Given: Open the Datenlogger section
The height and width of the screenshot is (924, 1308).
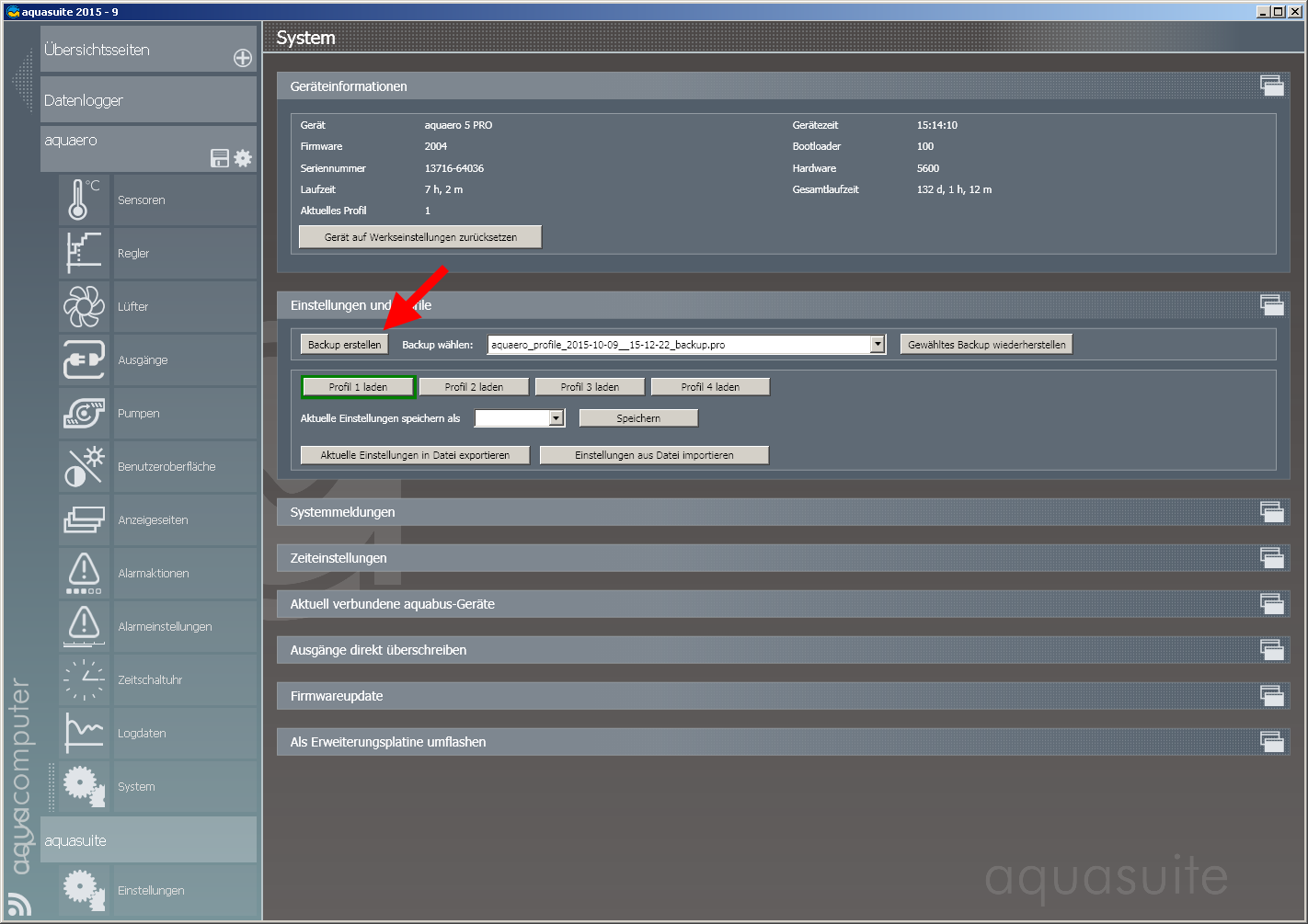Looking at the screenshot, I should click(x=147, y=100).
